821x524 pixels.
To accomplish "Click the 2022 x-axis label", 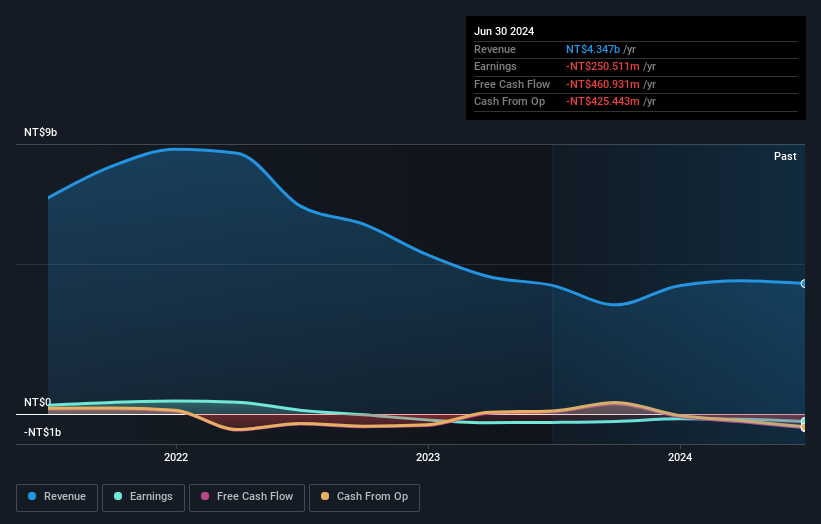I will tap(176, 457).
